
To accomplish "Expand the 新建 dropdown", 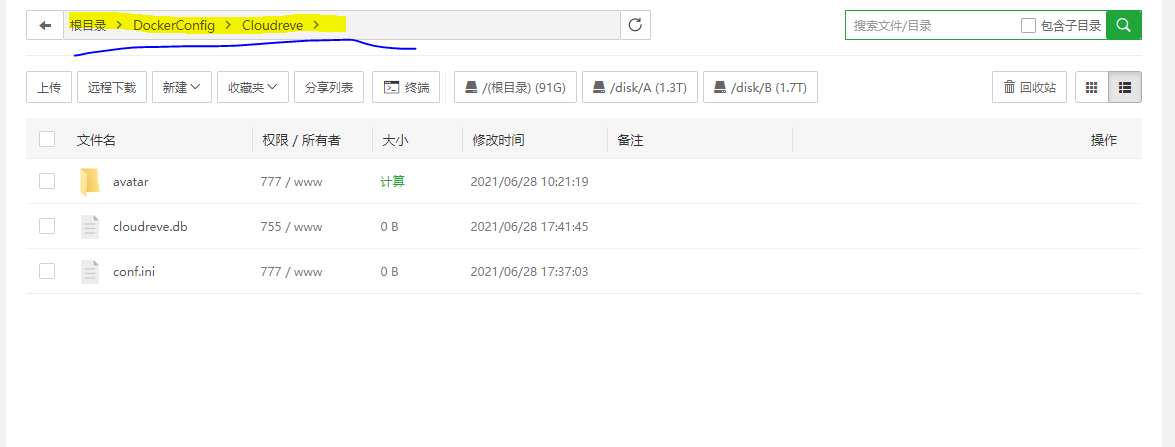I will click(182, 87).
